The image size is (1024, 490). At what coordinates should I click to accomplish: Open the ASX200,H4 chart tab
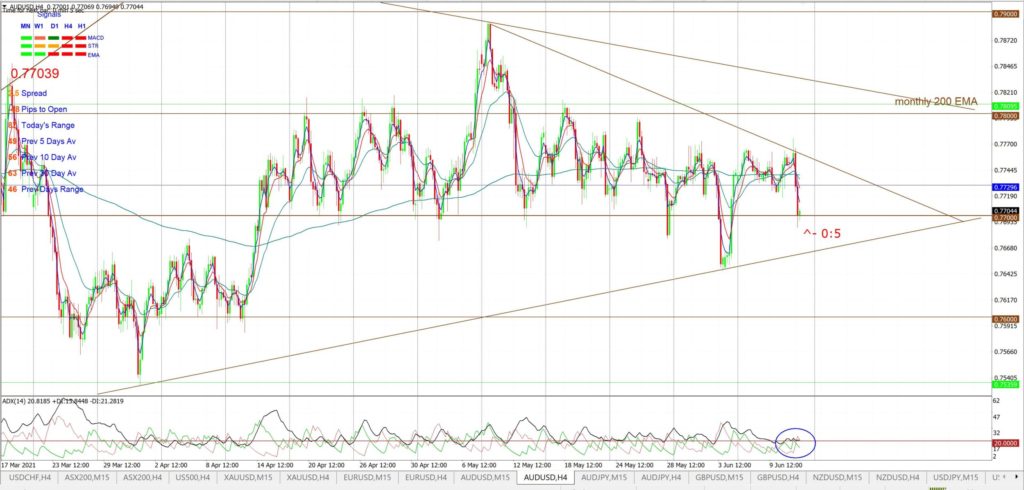pyautogui.click(x=142, y=478)
